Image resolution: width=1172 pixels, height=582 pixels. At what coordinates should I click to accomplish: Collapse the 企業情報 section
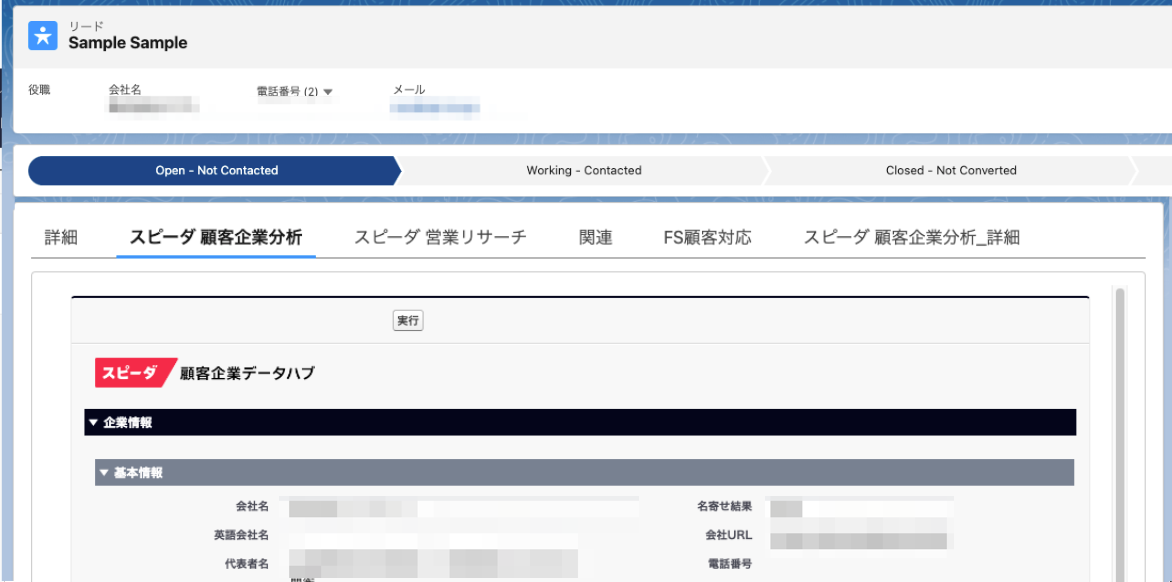pyautogui.click(x=94, y=423)
